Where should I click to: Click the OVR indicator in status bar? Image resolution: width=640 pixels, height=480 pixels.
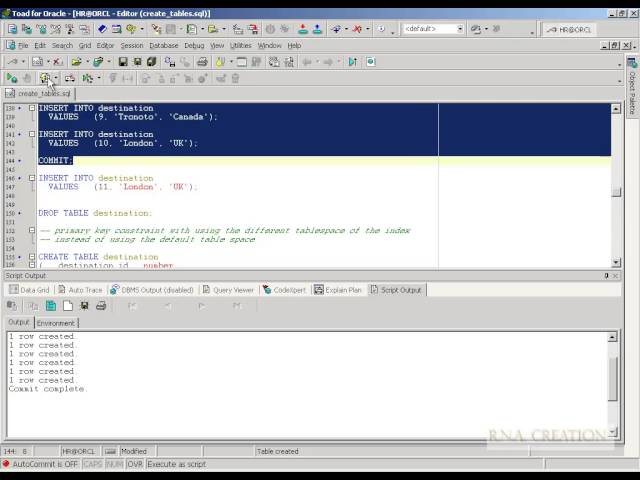(x=135, y=464)
